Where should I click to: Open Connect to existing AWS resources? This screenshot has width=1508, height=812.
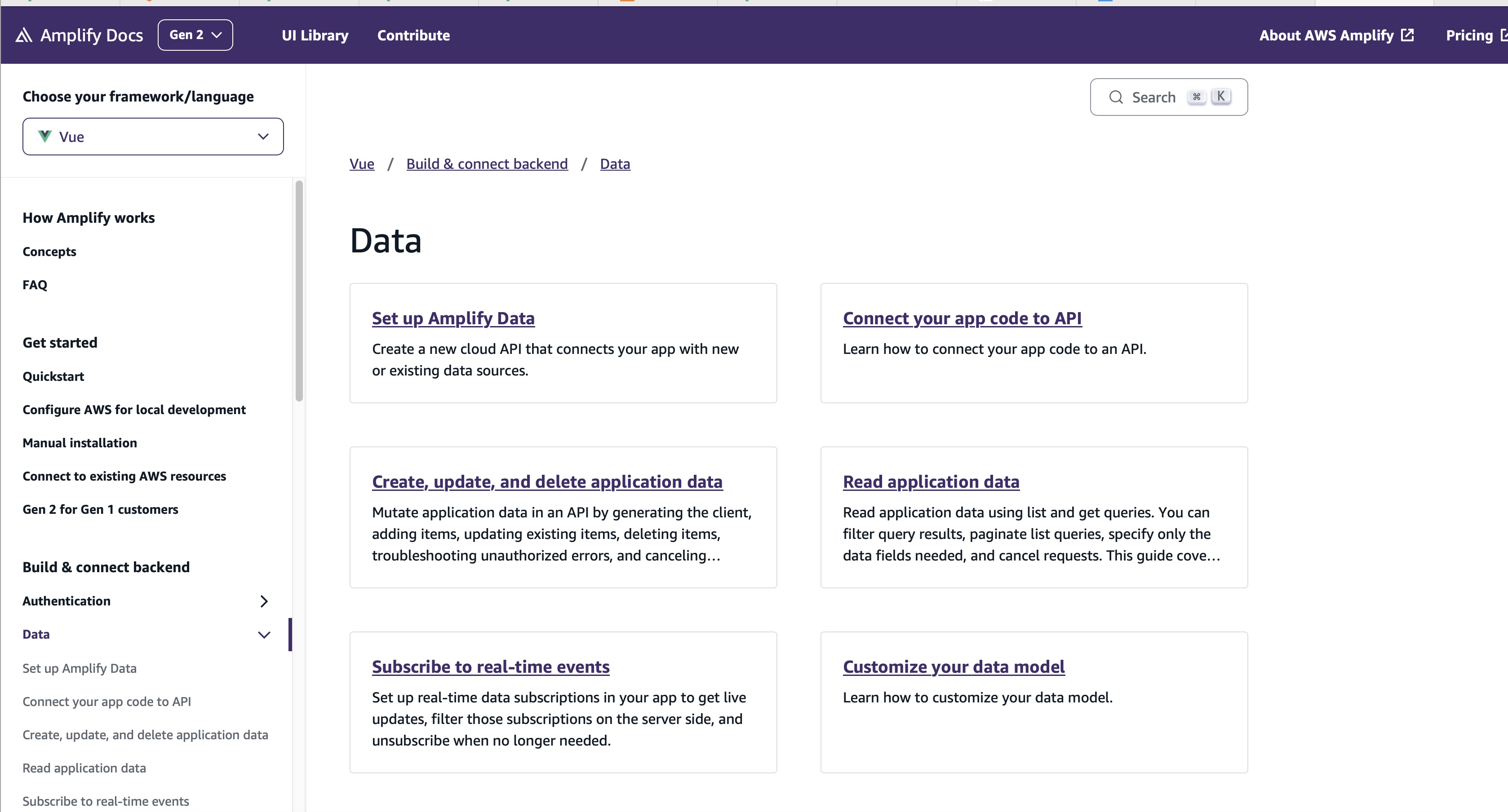[124, 476]
